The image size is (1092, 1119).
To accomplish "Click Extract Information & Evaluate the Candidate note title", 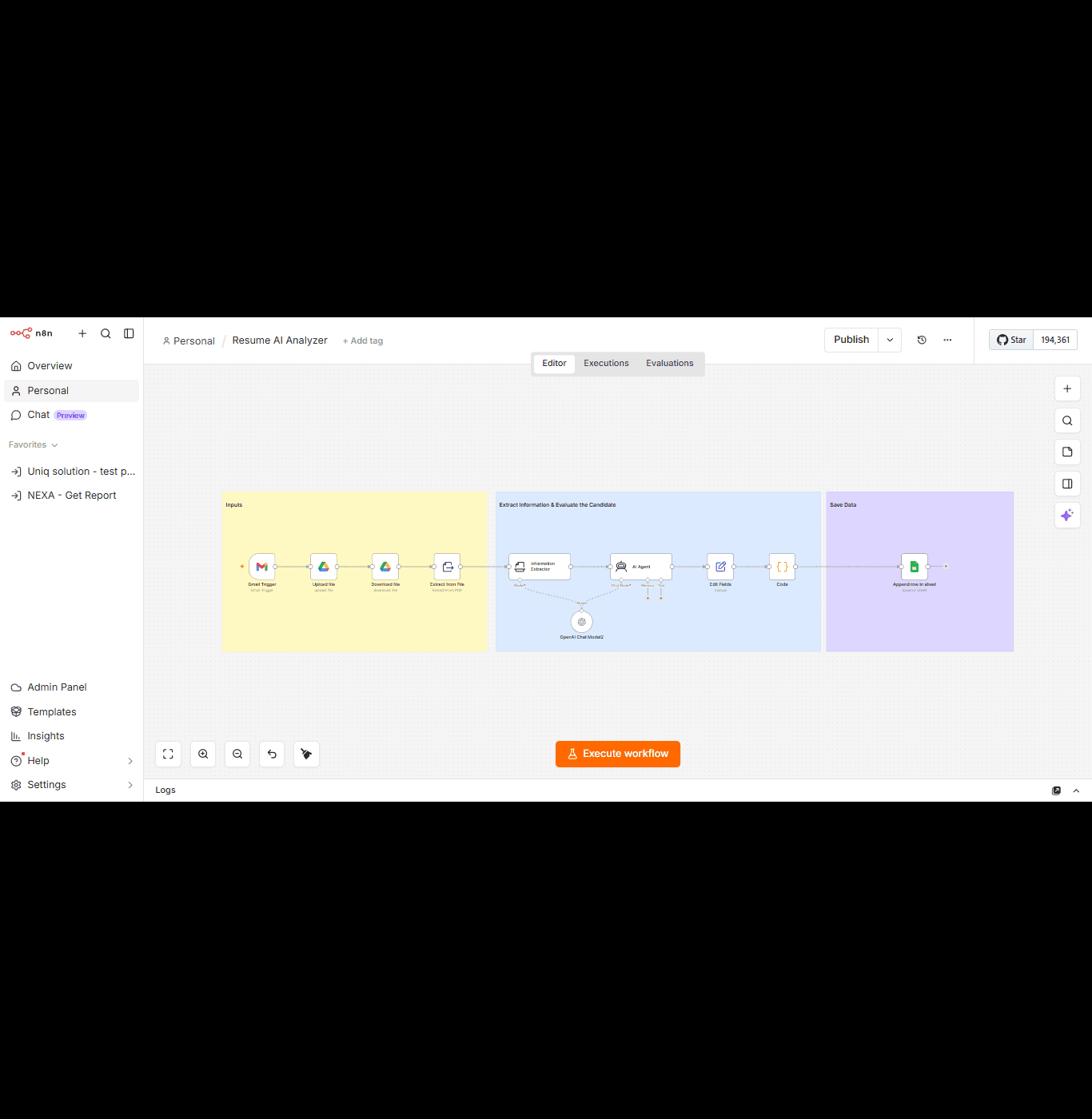I will 557,505.
